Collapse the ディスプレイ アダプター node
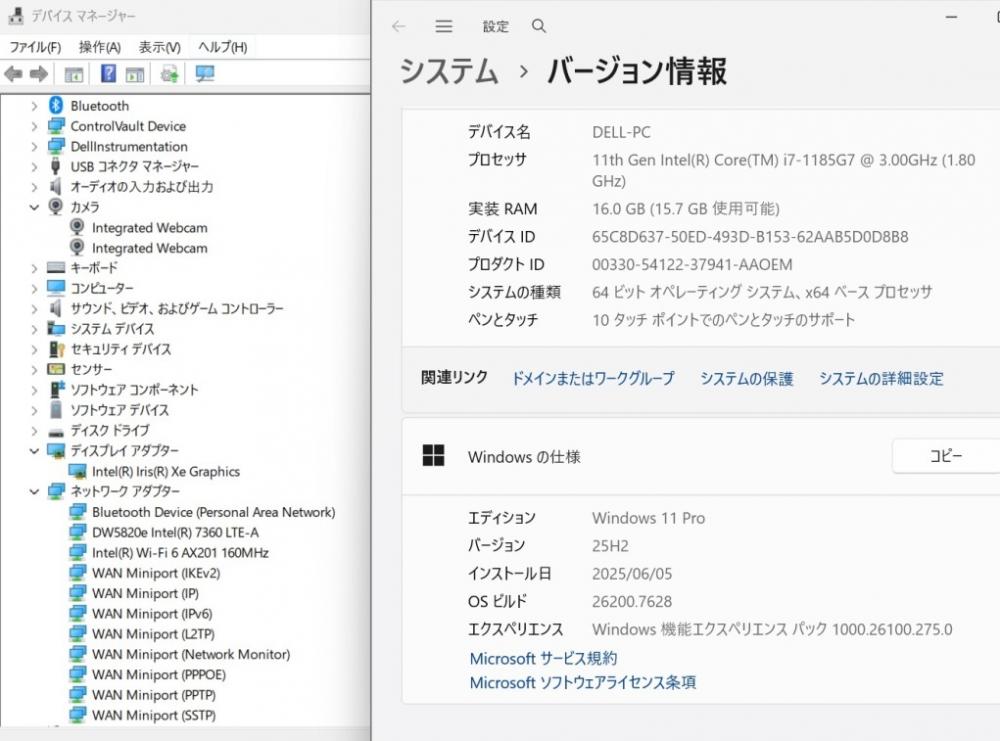The height and width of the screenshot is (741, 1000). (34, 451)
